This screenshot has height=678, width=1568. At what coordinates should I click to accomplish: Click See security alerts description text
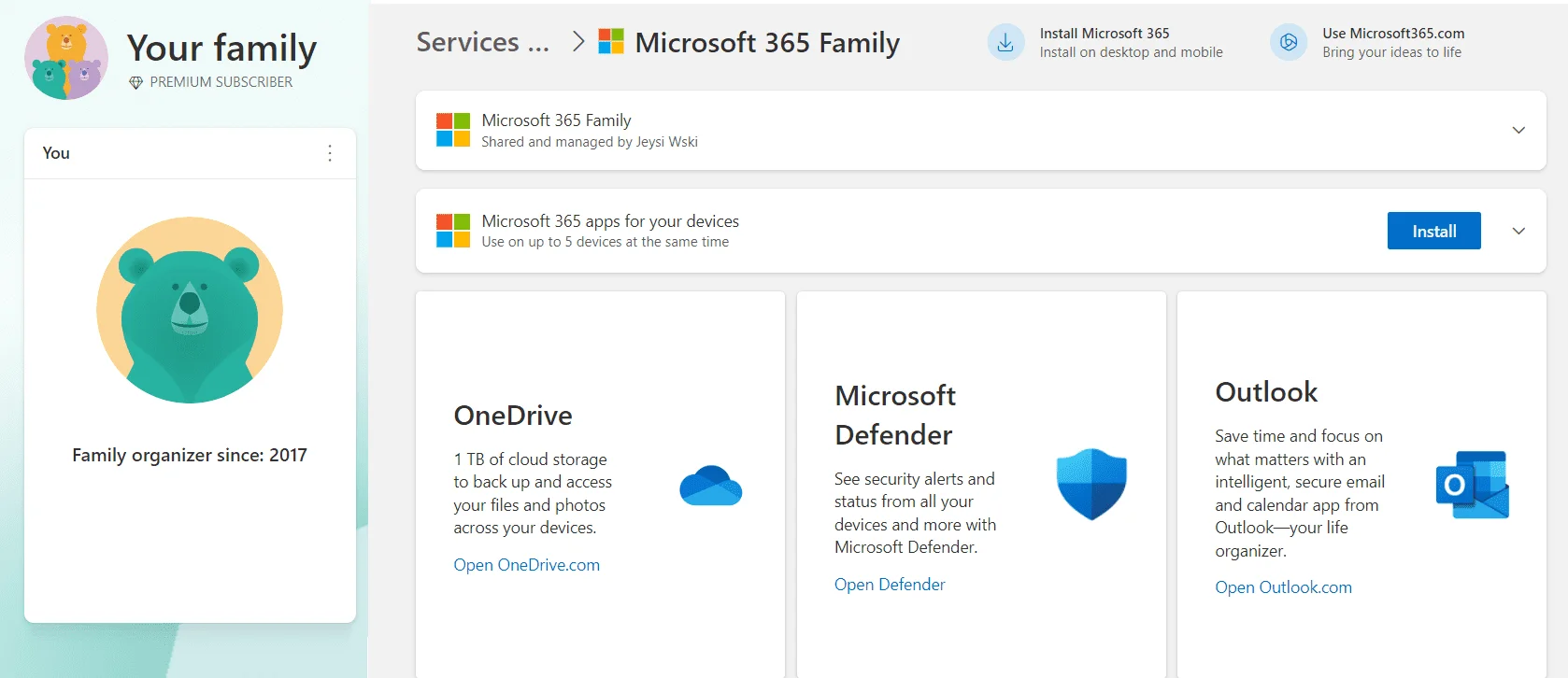[915, 513]
